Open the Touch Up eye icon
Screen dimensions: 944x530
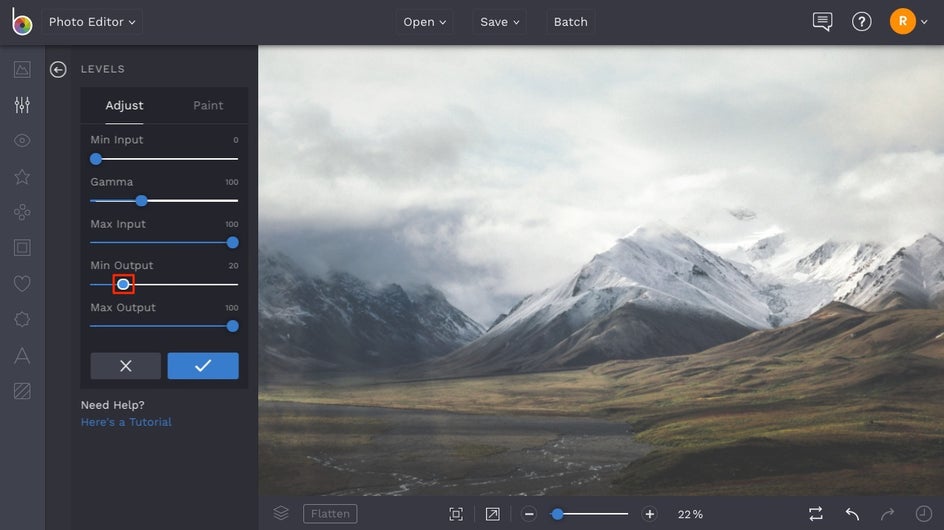click(x=22, y=141)
